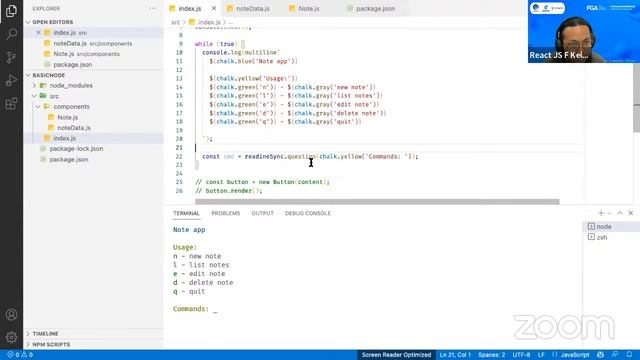Screen dimensions: 640x360
Task: Close index.js in Open Editors list
Action: coord(38,33)
